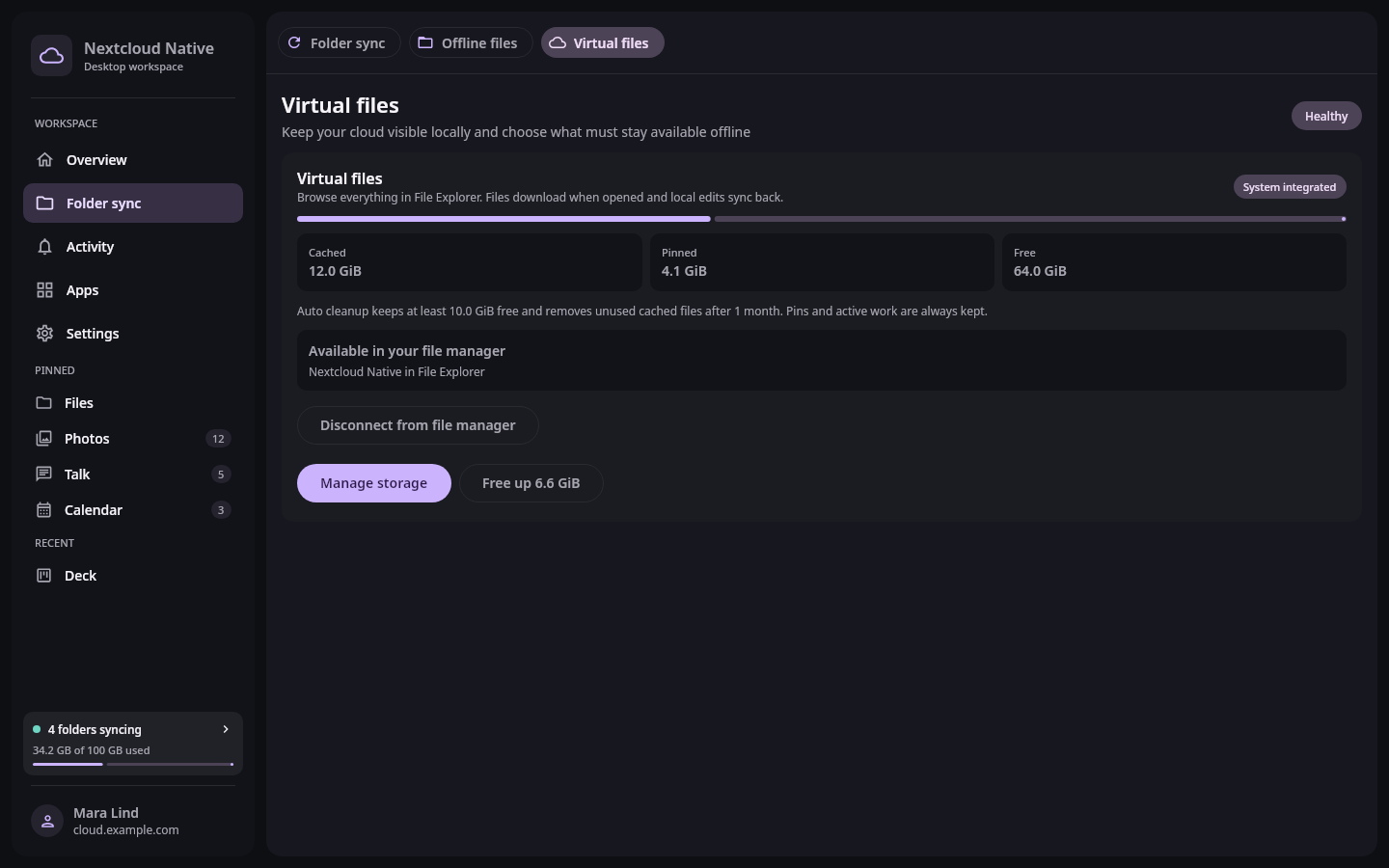Click the Files folder icon under Pinned

[x=43, y=402]
